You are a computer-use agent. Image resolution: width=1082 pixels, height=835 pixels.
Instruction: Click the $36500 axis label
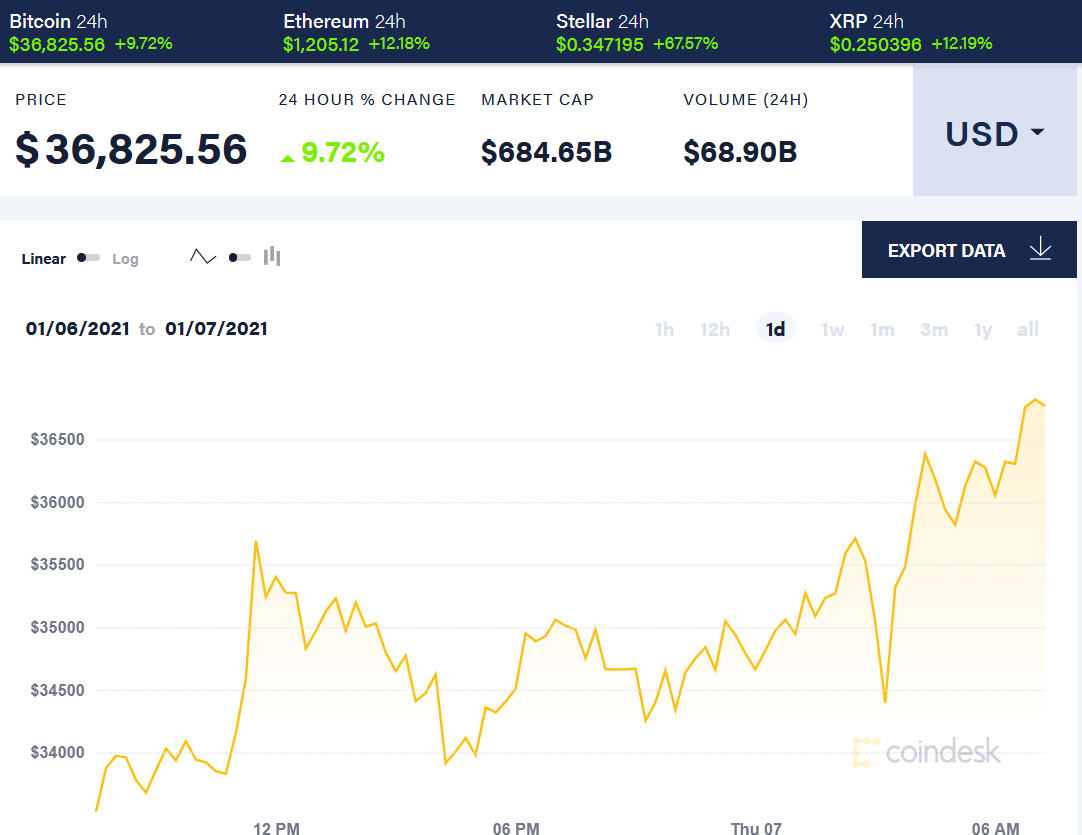[57, 440]
